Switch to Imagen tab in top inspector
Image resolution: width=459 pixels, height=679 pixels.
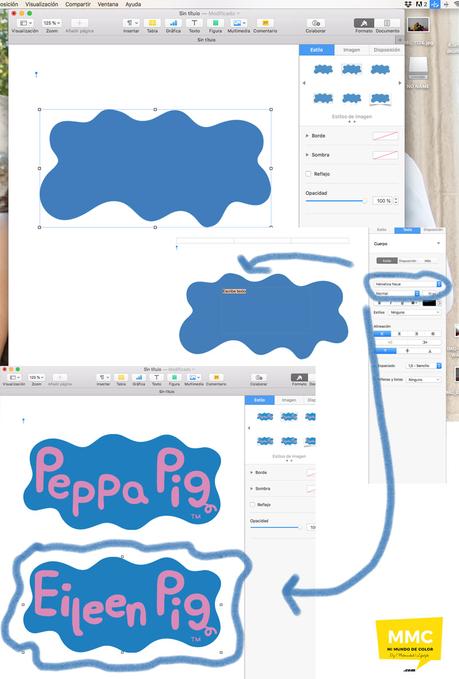352,50
